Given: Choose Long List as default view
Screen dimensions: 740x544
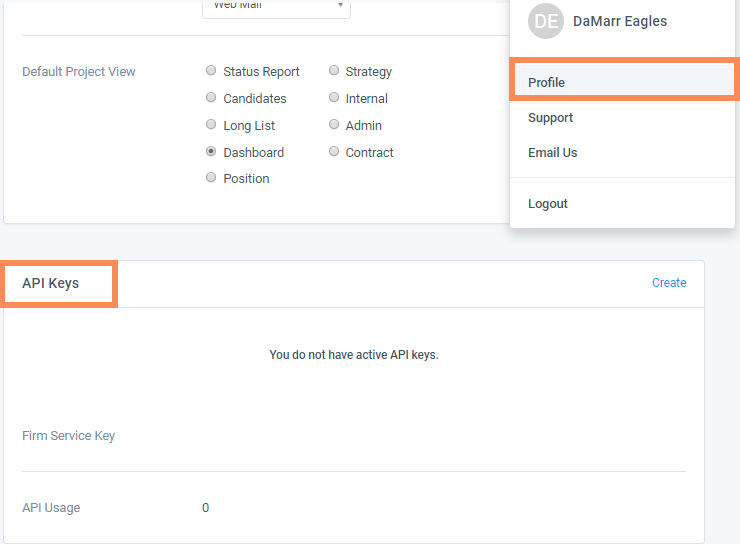Looking at the screenshot, I should [211, 125].
